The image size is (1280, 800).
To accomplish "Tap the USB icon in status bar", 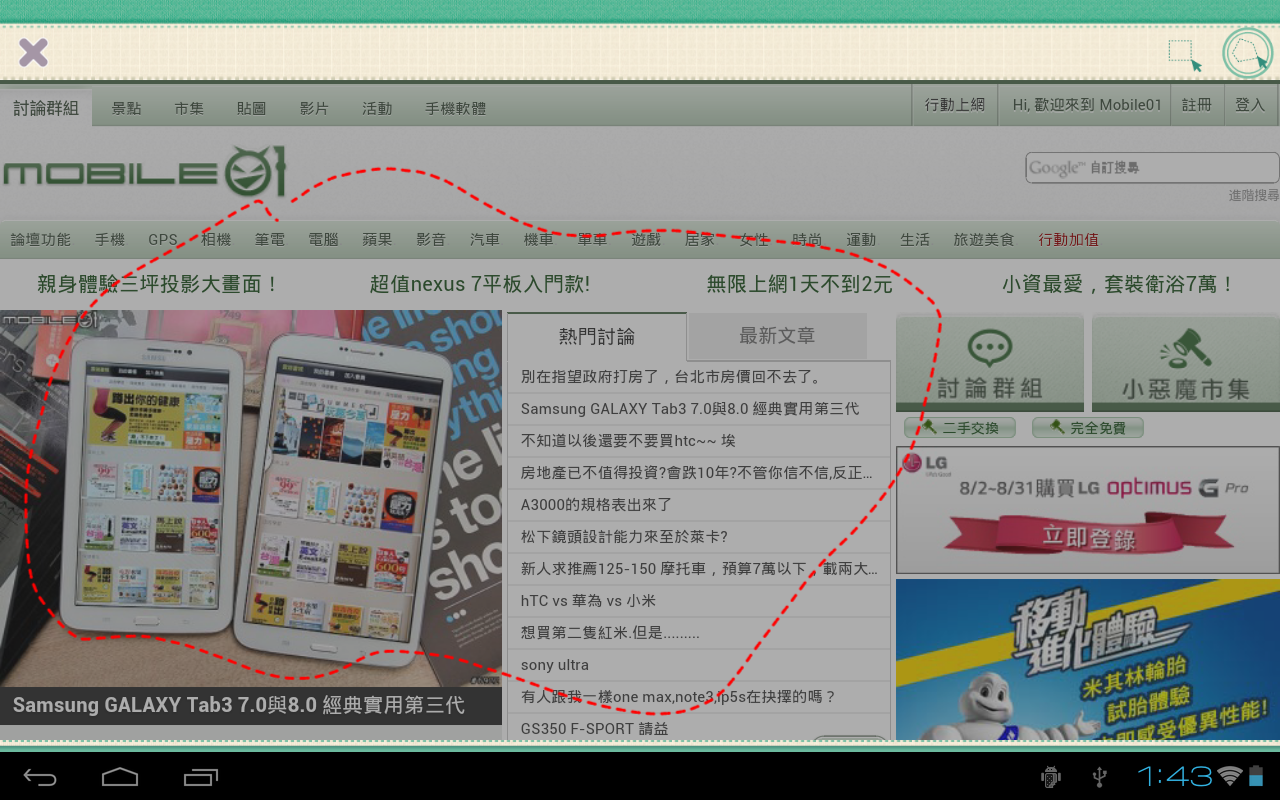I will (1100, 776).
